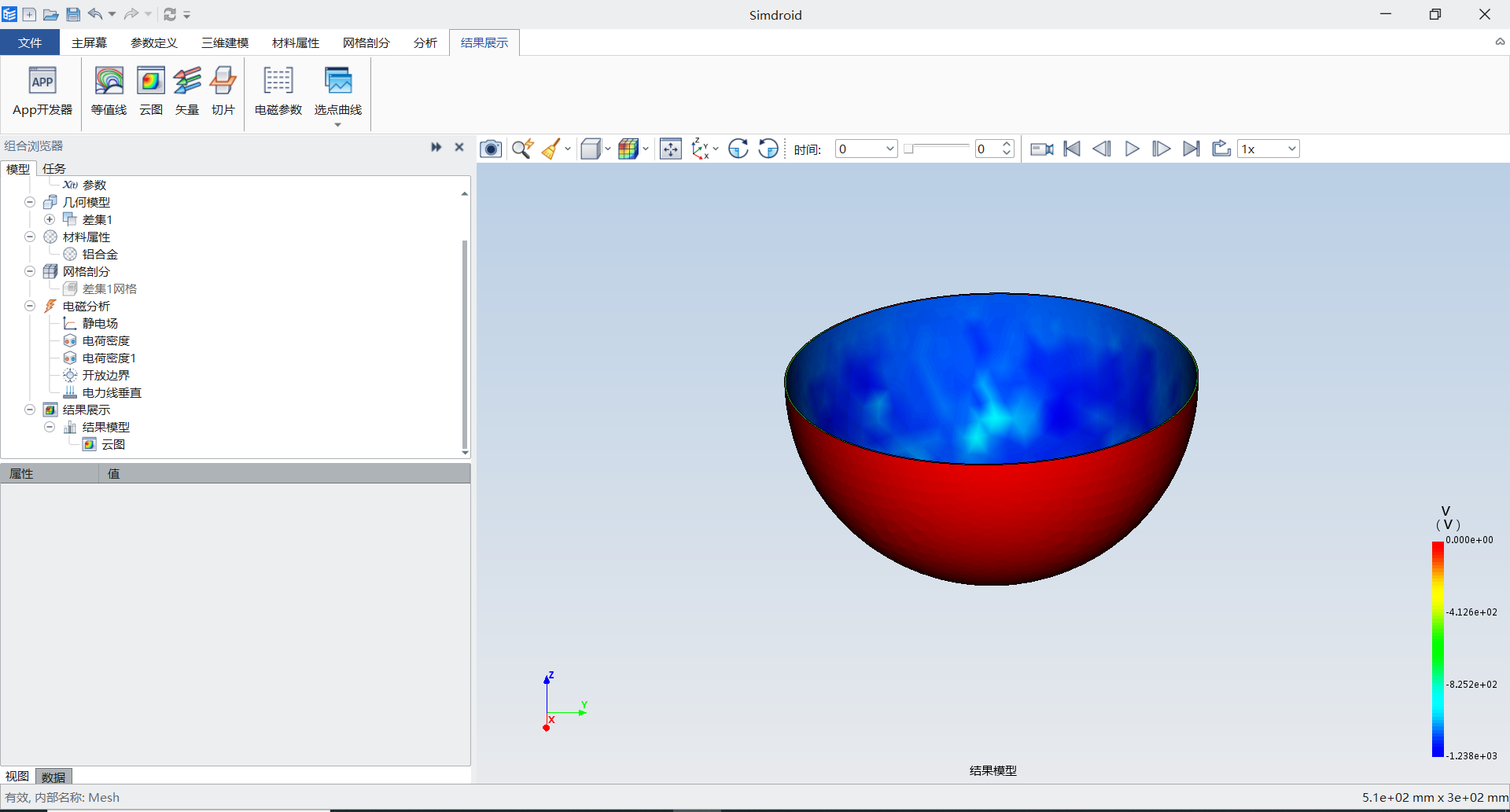Click the export animation icon

1221,149
